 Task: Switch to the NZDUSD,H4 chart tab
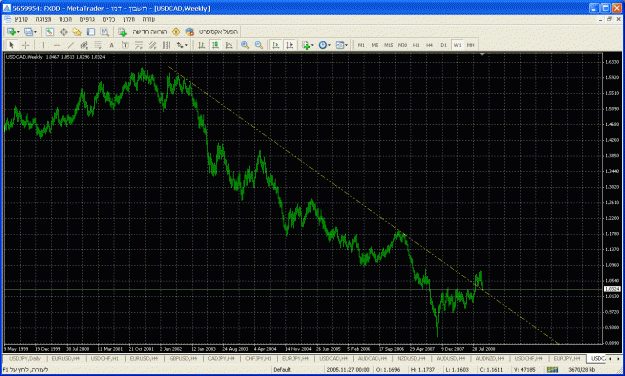click(411, 359)
